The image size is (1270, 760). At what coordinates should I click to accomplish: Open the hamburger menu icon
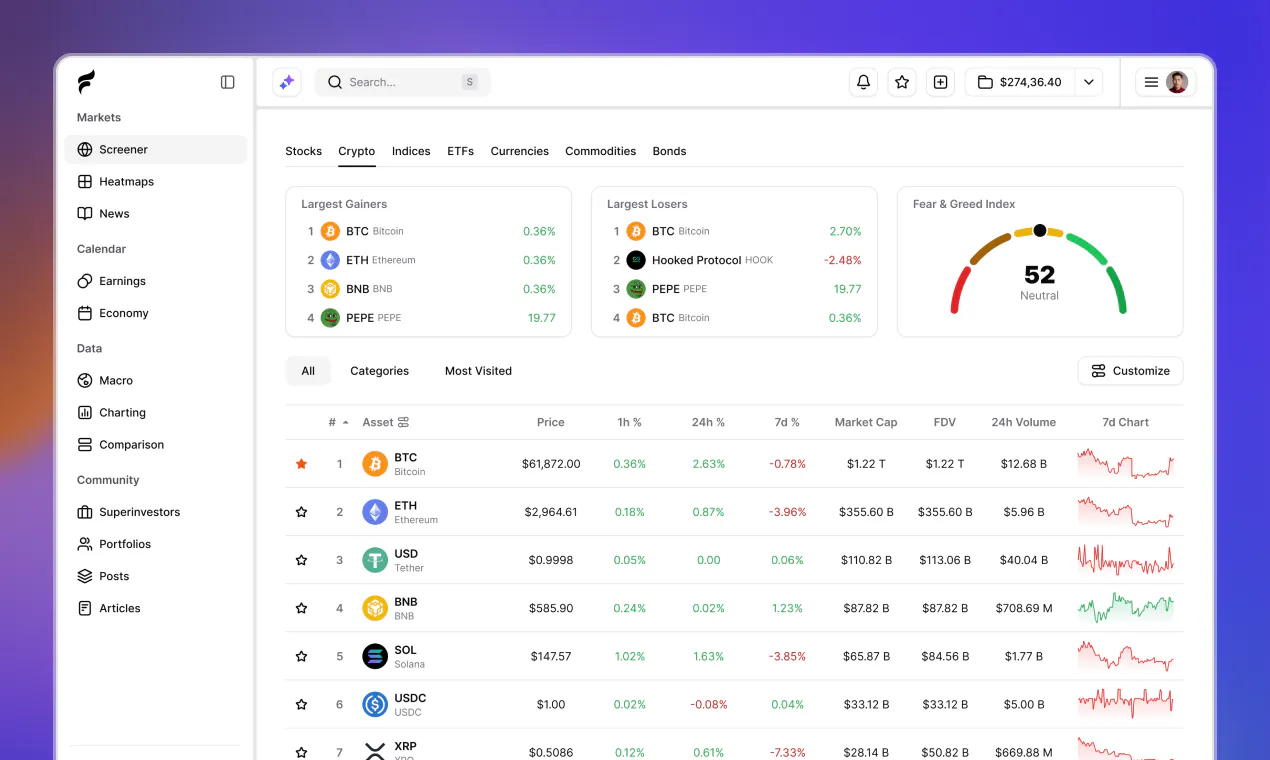tap(1151, 82)
